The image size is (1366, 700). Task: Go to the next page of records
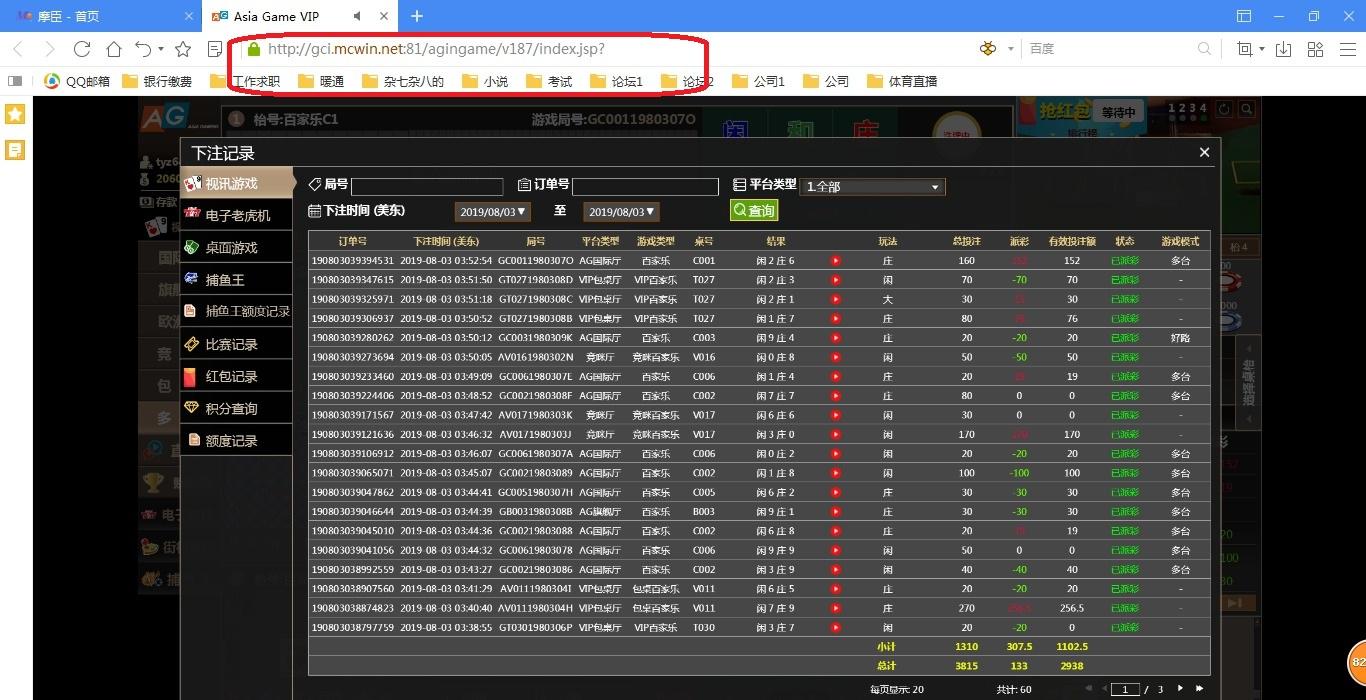(1180, 689)
